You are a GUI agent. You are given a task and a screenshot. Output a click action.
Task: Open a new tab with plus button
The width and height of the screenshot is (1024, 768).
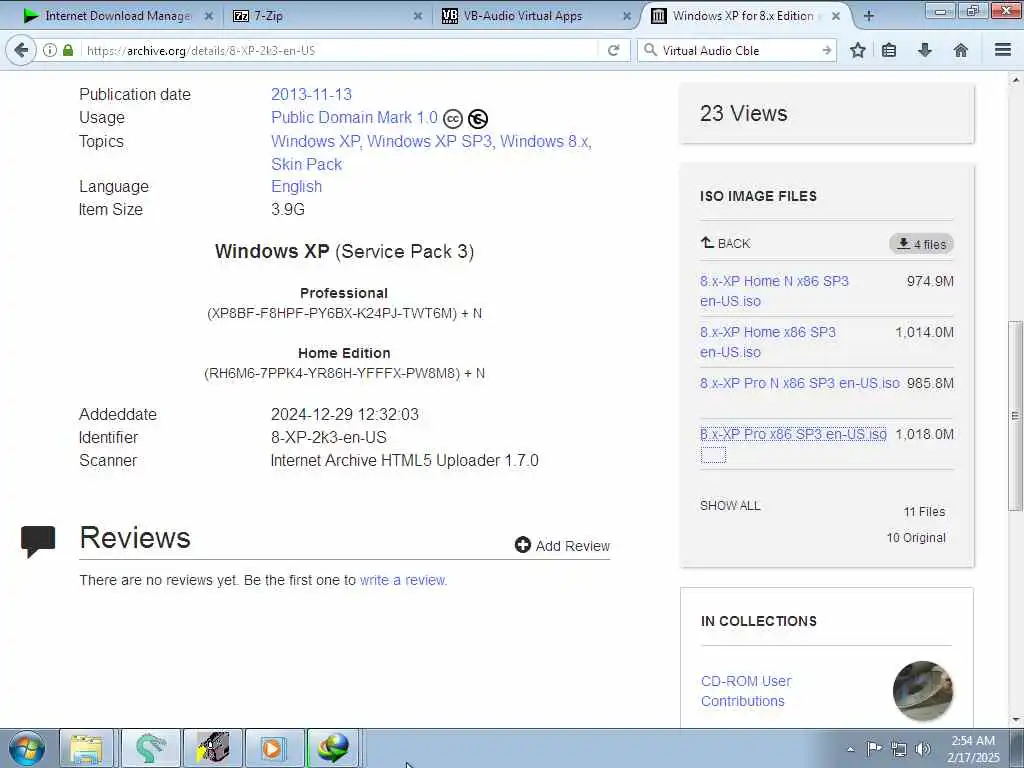pyautogui.click(x=869, y=16)
